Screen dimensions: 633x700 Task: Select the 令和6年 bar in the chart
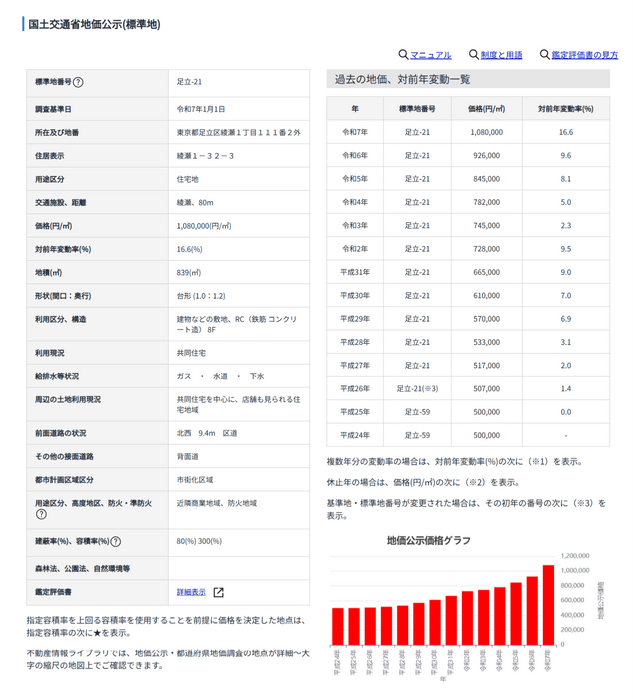pos(532,611)
